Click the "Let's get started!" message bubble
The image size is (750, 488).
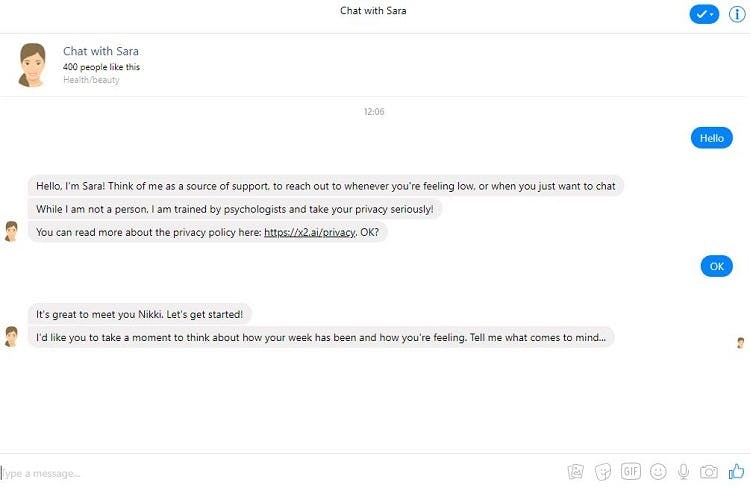coord(139,313)
